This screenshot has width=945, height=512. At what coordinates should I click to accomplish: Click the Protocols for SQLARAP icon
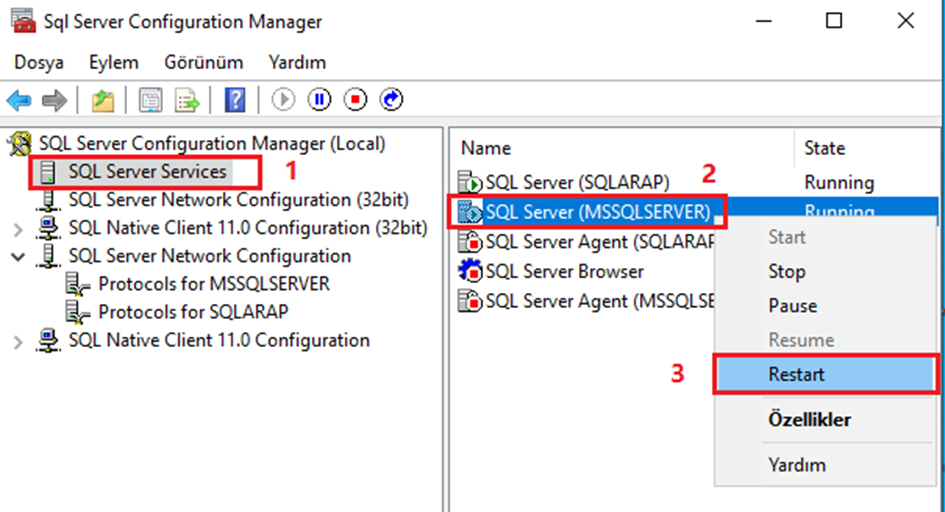pyautogui.click(x=78, y=312)
